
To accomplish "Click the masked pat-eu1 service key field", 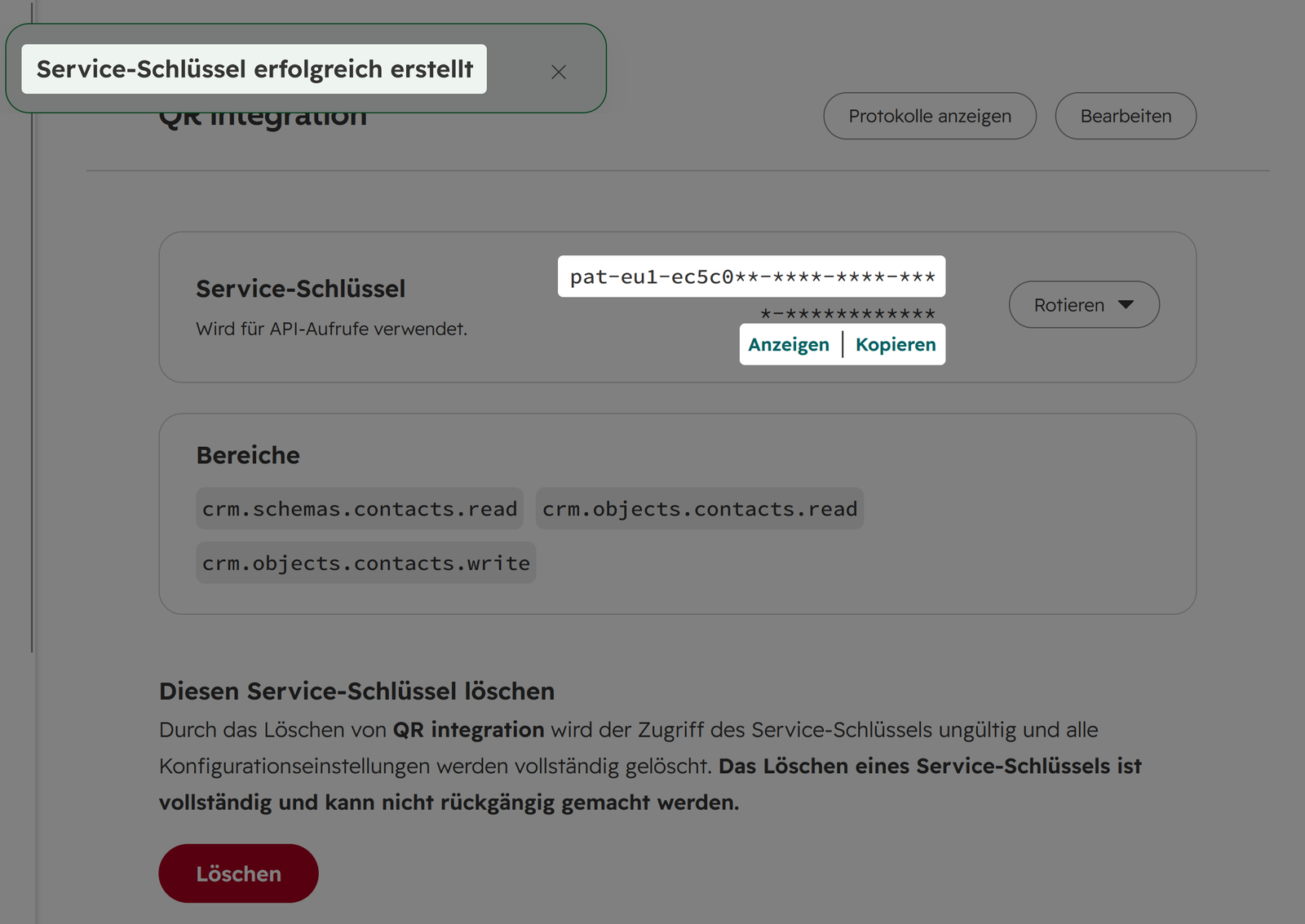I will pyautogui.click(x=752, y=276).
